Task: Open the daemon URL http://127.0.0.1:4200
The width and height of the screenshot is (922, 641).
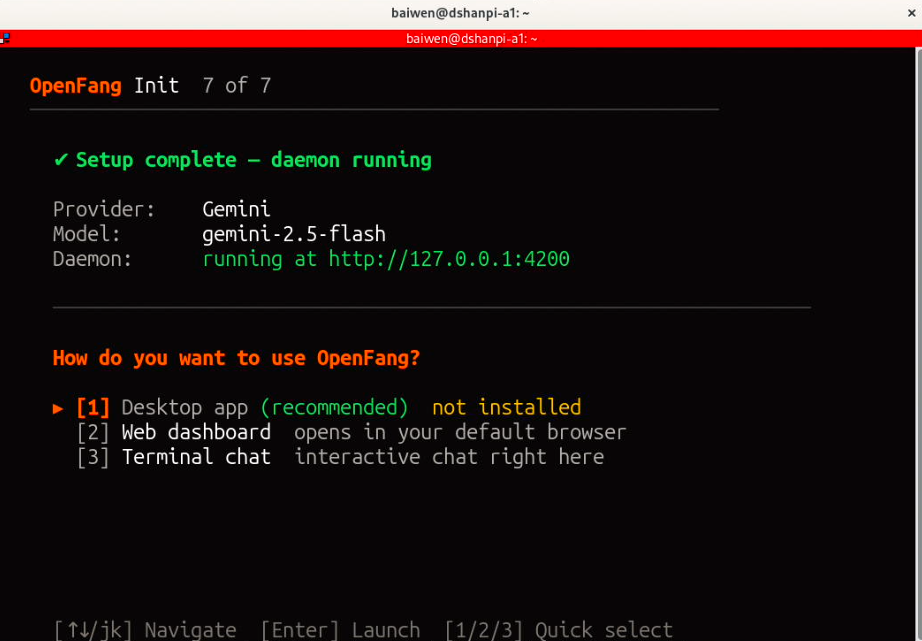Action: point(449,259)
